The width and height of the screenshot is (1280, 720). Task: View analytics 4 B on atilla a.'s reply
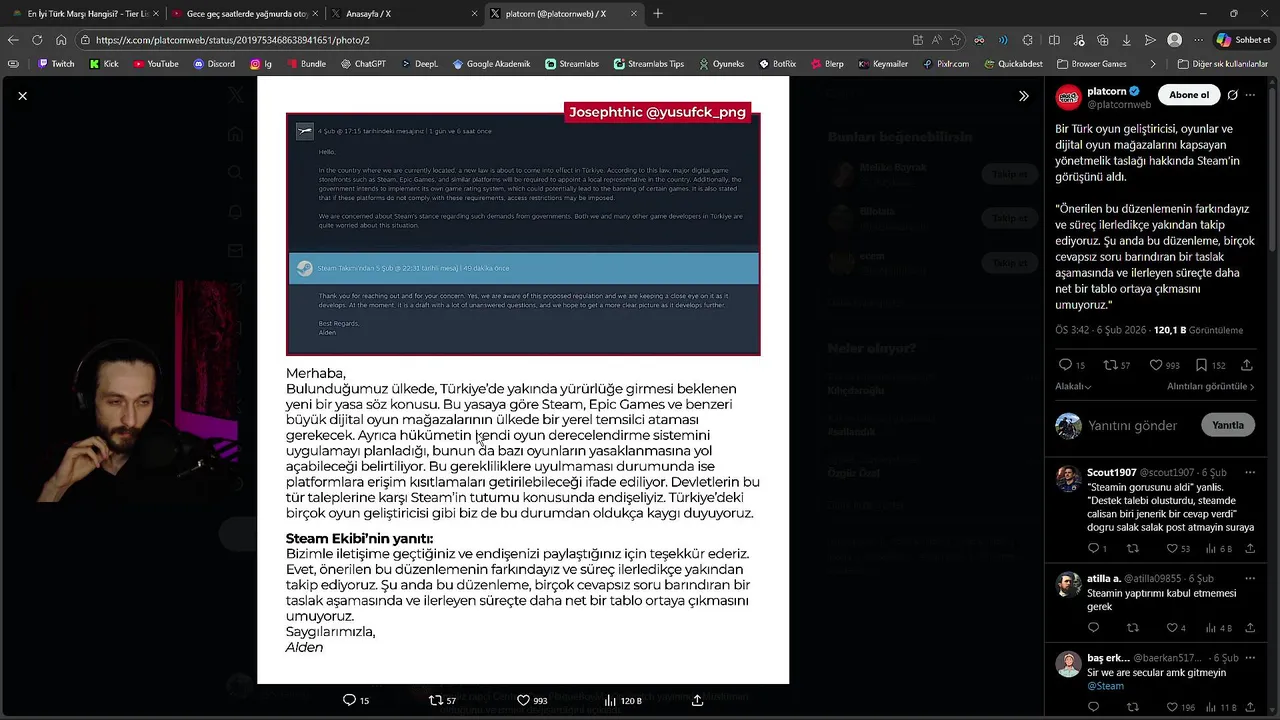[1218, 628]
